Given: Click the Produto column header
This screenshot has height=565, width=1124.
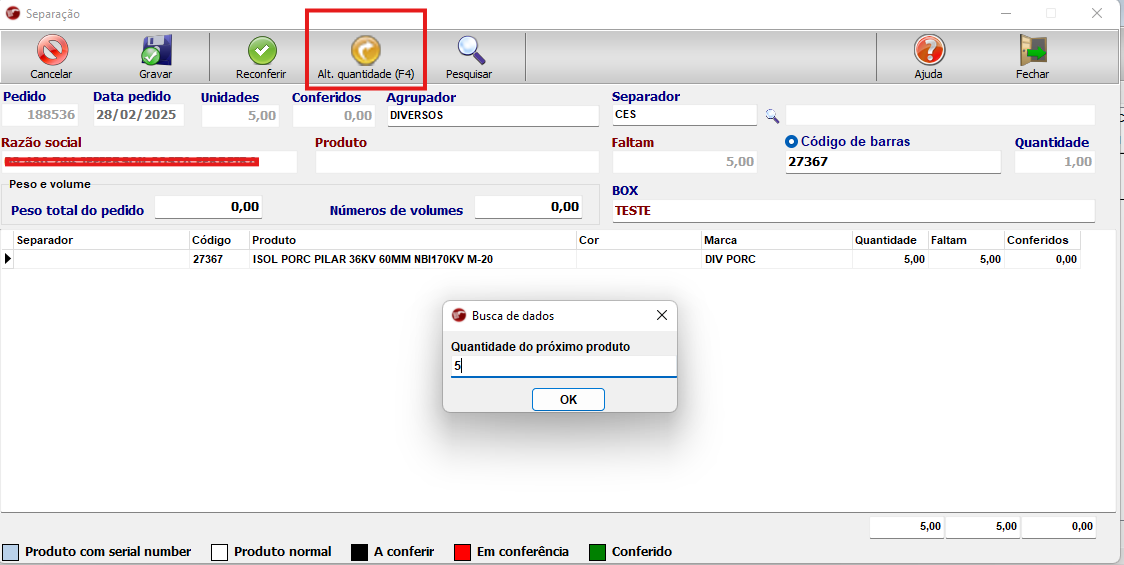Looking at the screenshot, I should point(412,240).
